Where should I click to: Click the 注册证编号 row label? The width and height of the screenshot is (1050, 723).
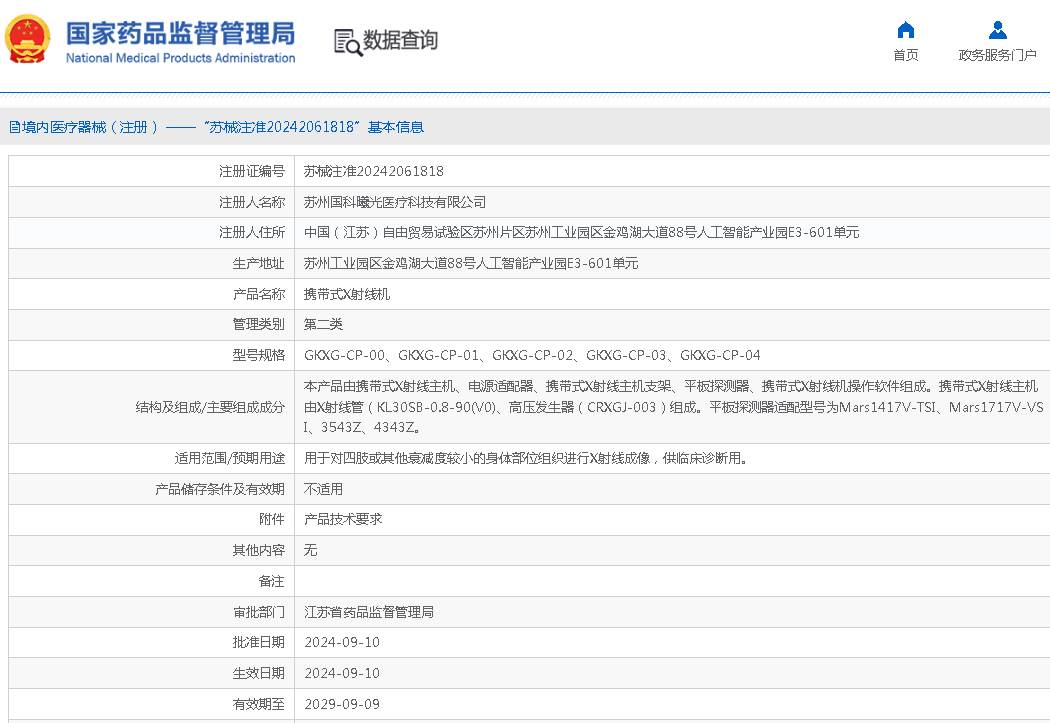252,171
